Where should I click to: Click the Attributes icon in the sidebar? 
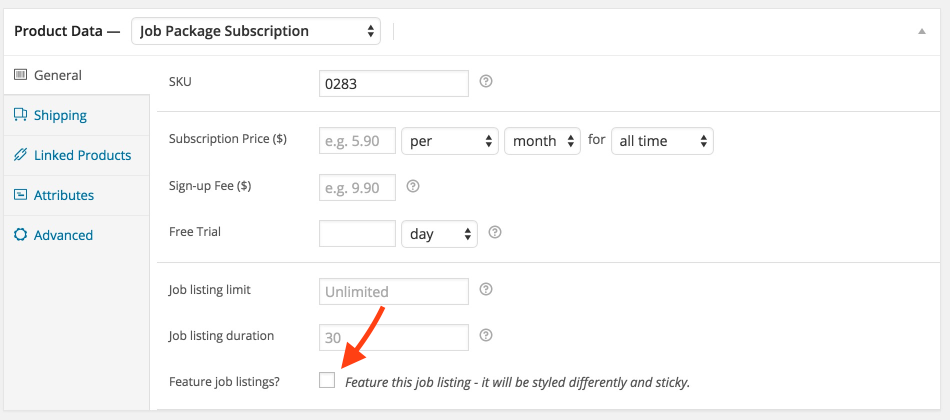pos(21,195)
